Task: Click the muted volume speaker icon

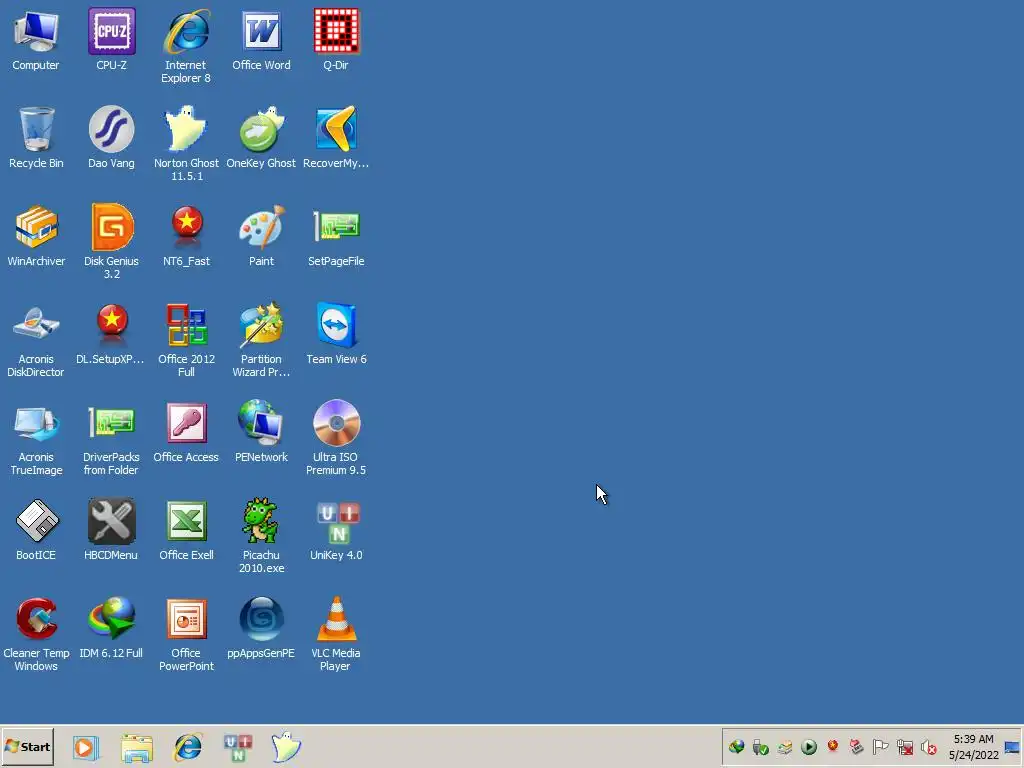Action: coord(928,746)
